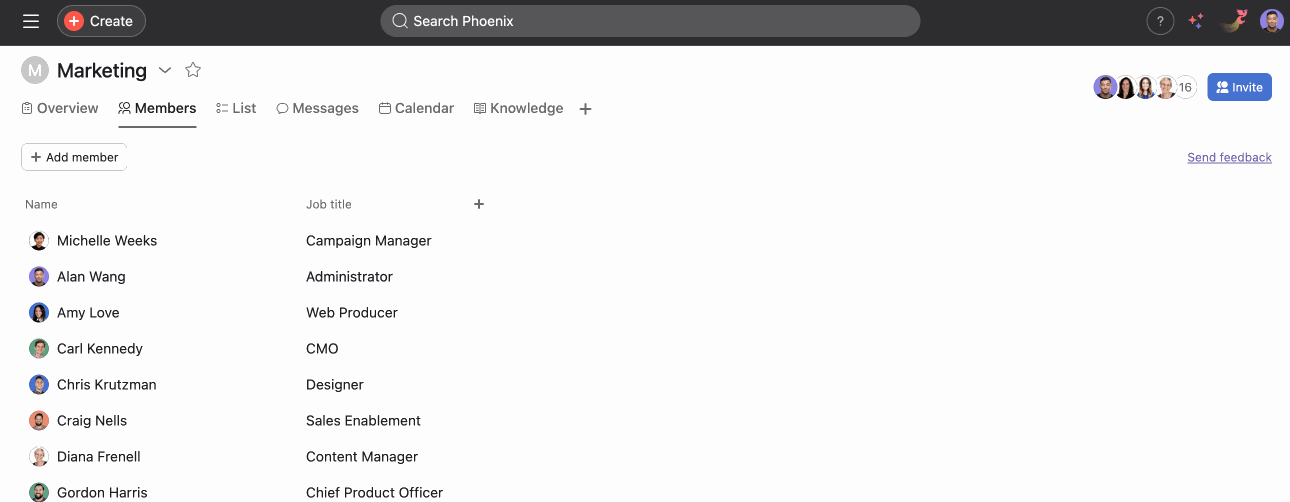Focus the Search Phoenix field

[650, 21]
